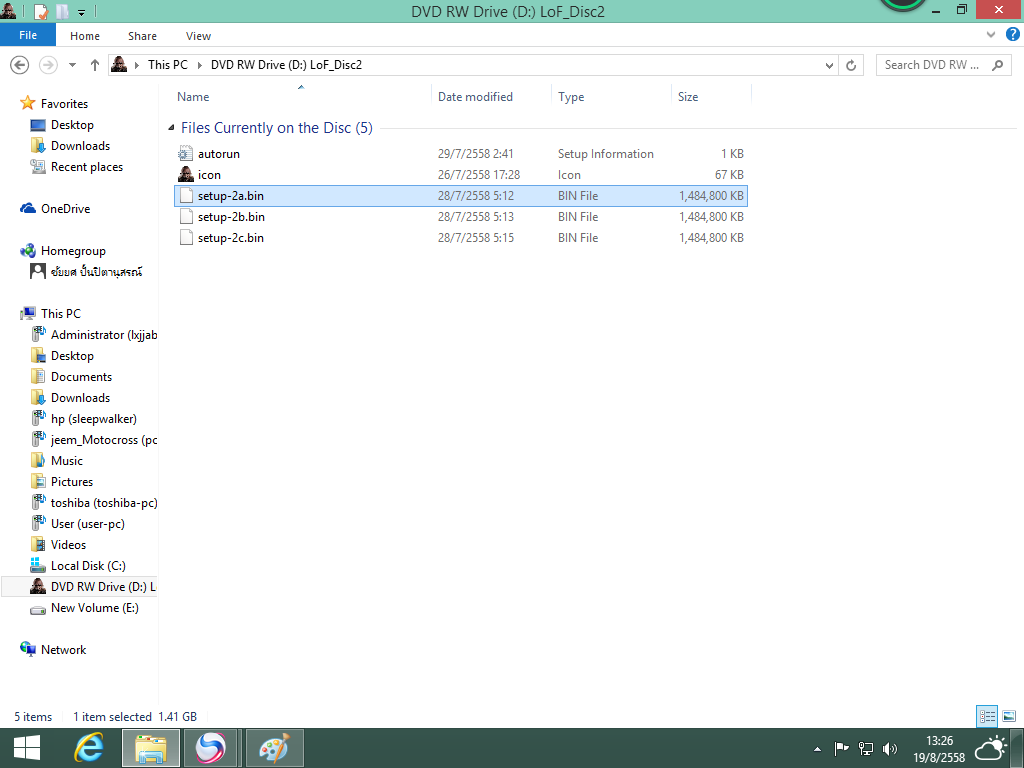Click the Back navigation arrow
1024x768 pixels.
pyautogui.click(x=19, y=65)
